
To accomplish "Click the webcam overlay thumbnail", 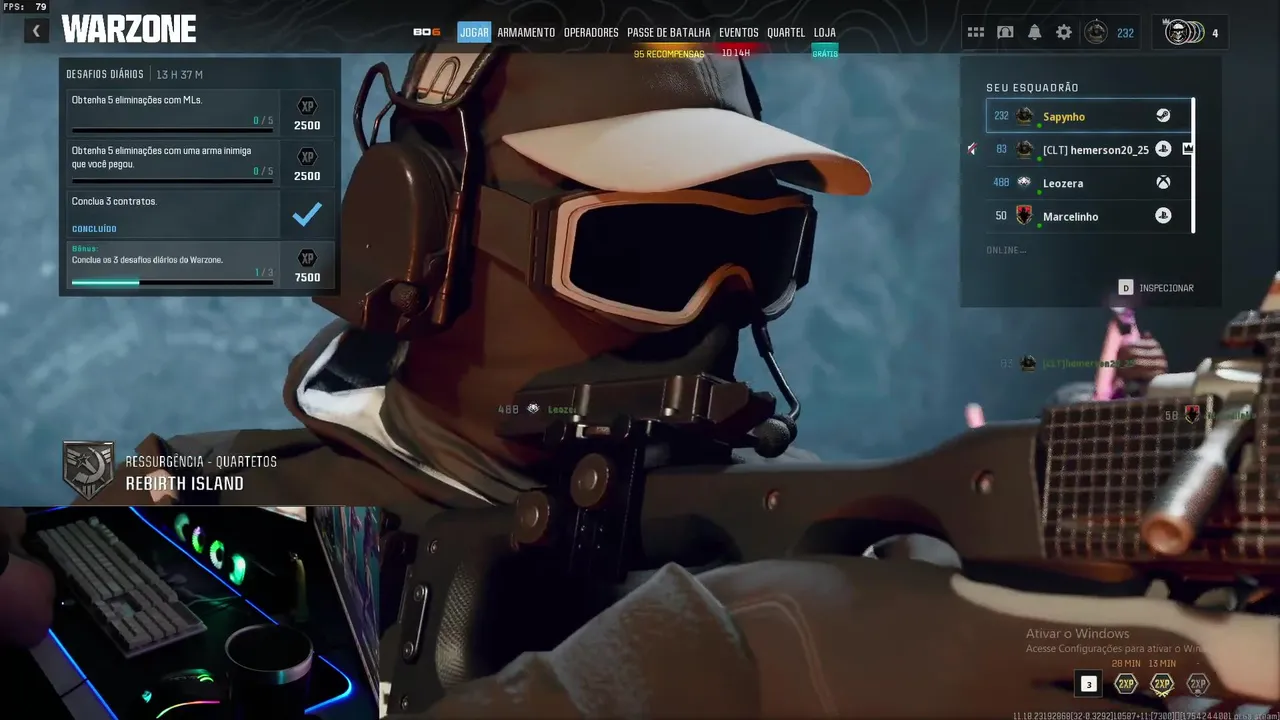I will 190,613.
